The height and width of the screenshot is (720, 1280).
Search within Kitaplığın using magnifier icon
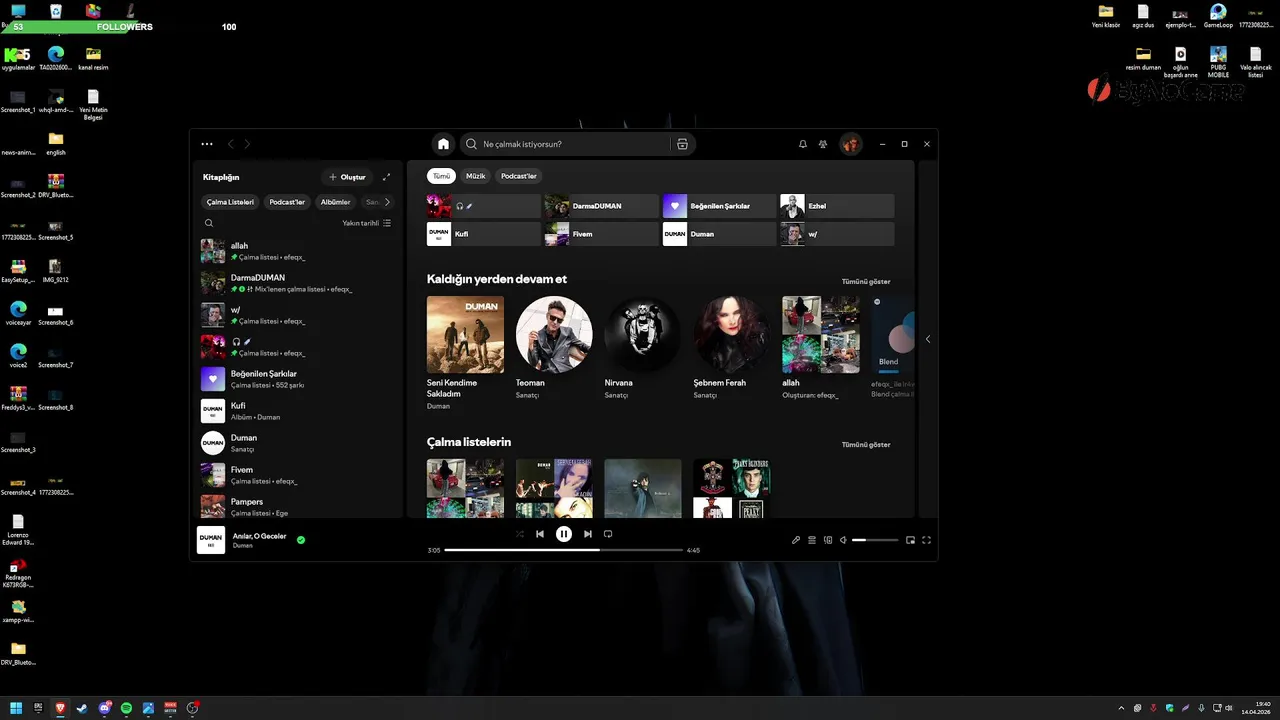click(209, 223)
